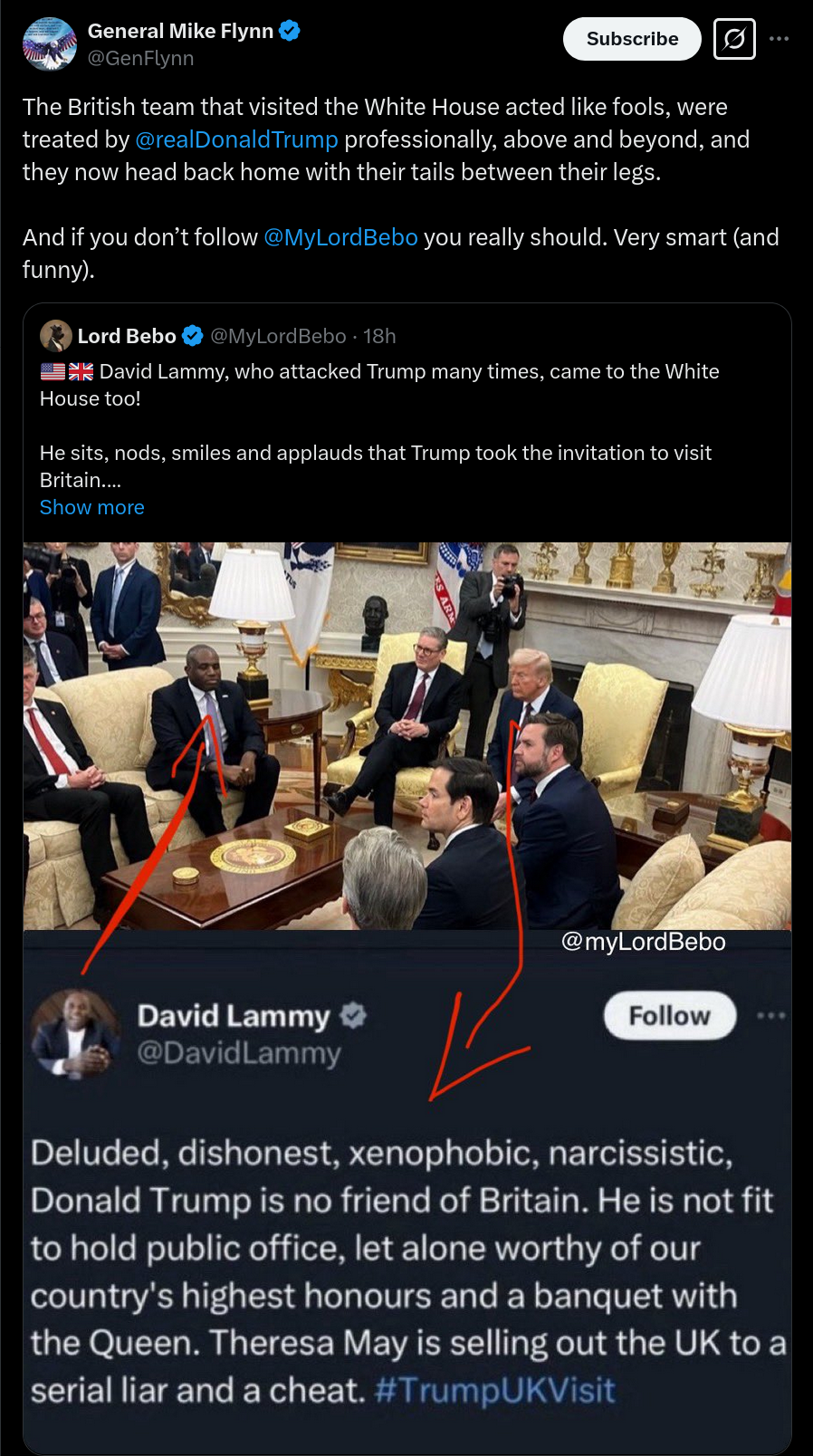This screenshot has width=813, height=1456.
Task: Open the @MyLordBebo handle in quoted tweet
Action: [x=278, y=336]
